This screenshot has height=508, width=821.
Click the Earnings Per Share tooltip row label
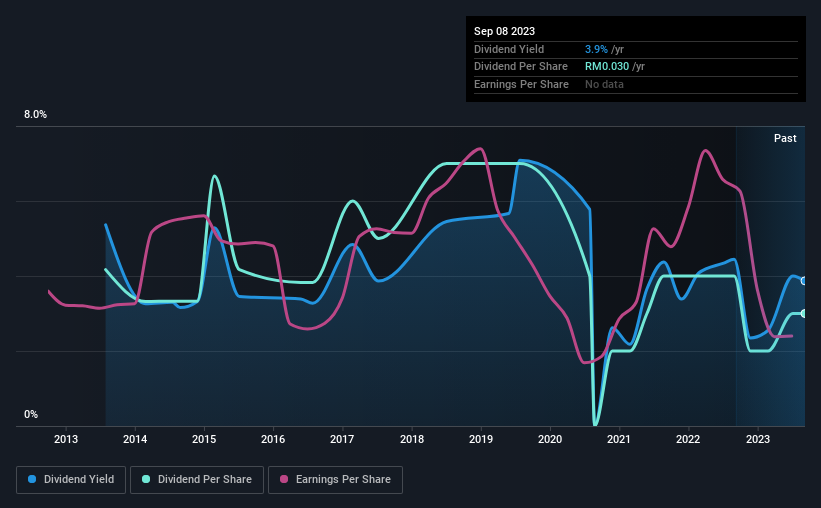pos(521,84)
